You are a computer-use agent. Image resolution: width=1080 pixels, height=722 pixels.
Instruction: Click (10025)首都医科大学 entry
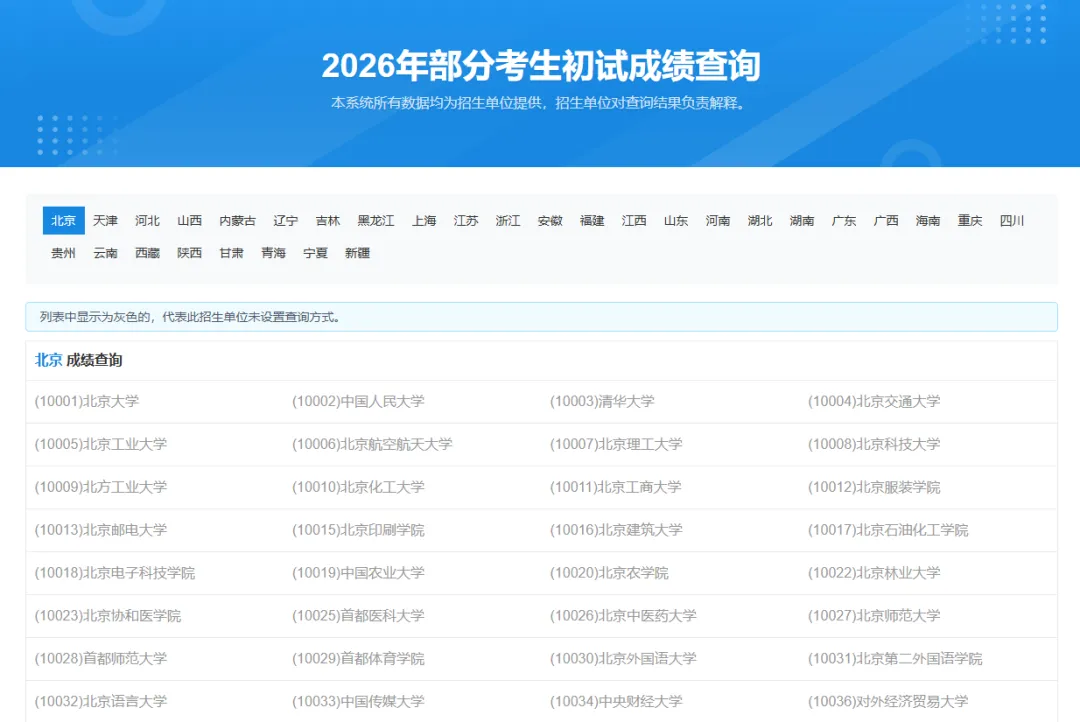click(x=358, y=615)
